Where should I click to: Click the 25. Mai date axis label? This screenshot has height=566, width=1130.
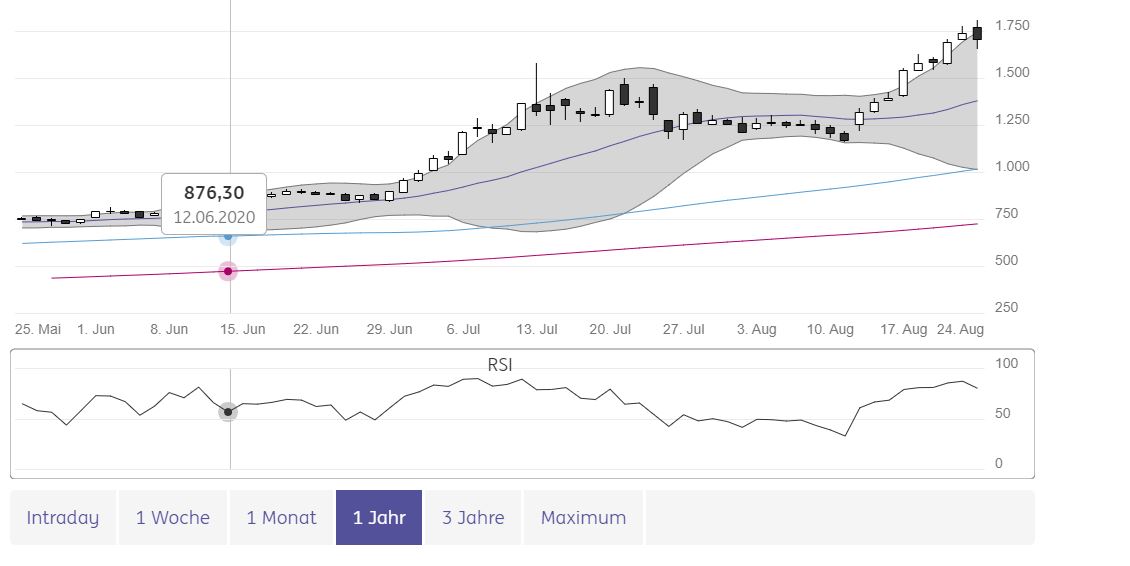(x=38, y=330)
